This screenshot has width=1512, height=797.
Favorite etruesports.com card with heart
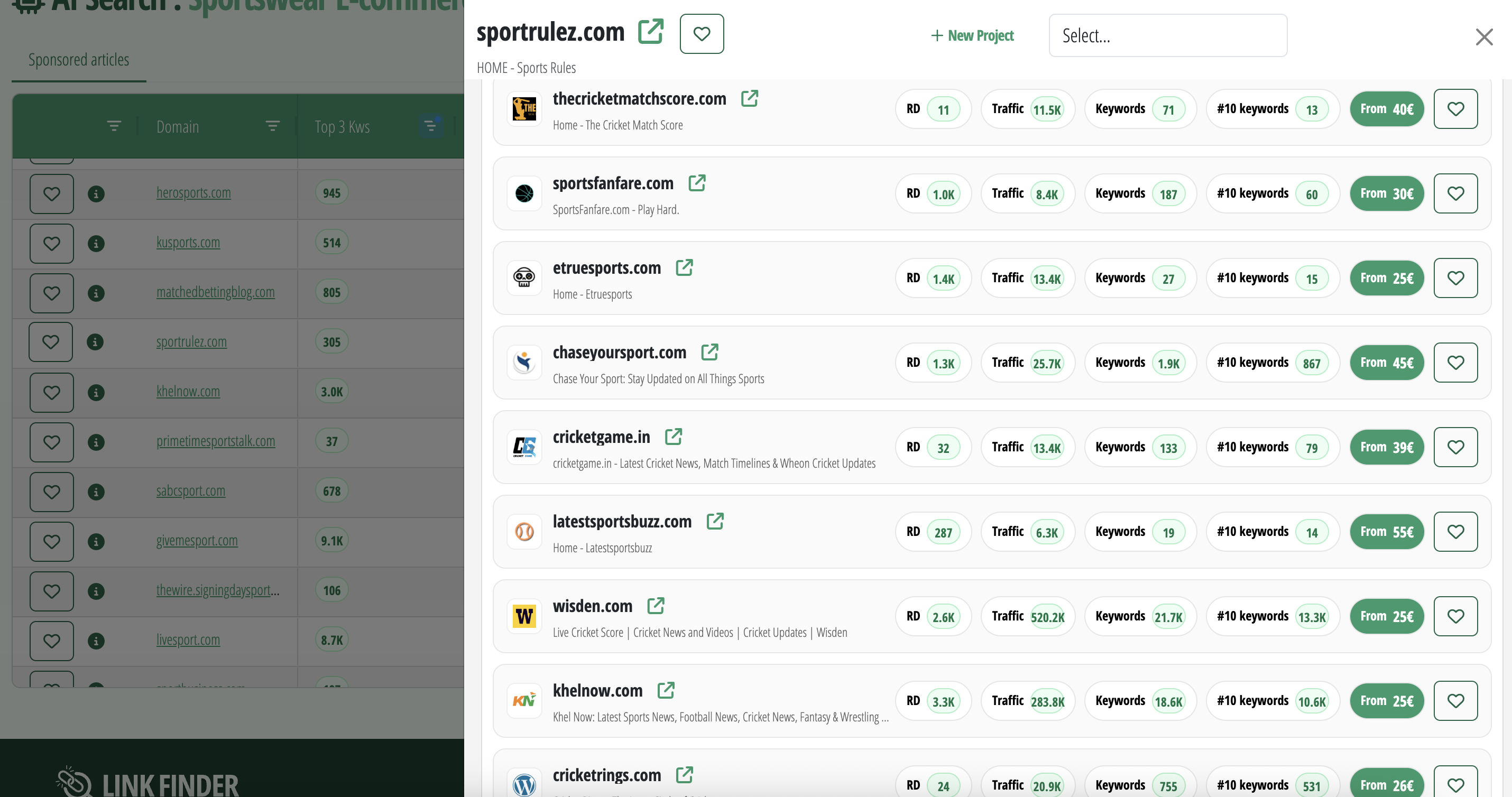point(1455,277)
